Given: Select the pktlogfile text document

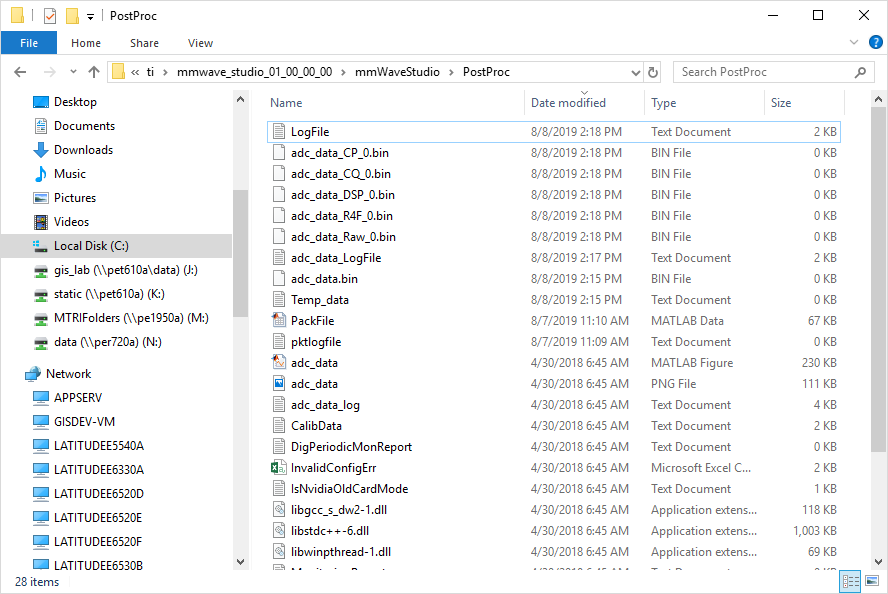Looking at the screenshot, I should (316, 341).
